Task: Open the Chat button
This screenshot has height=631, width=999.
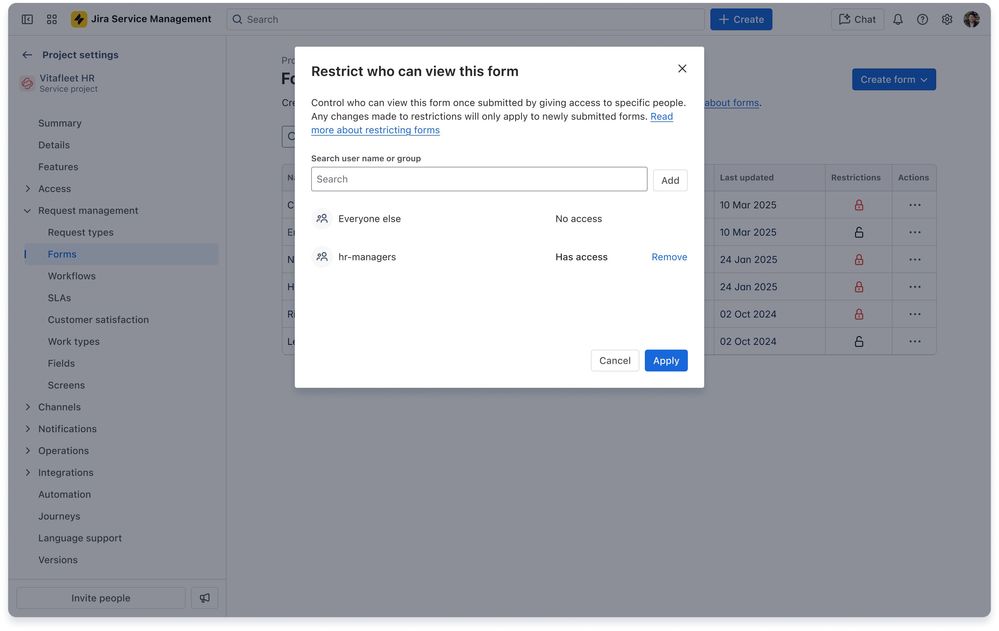Action: [857, 19]
